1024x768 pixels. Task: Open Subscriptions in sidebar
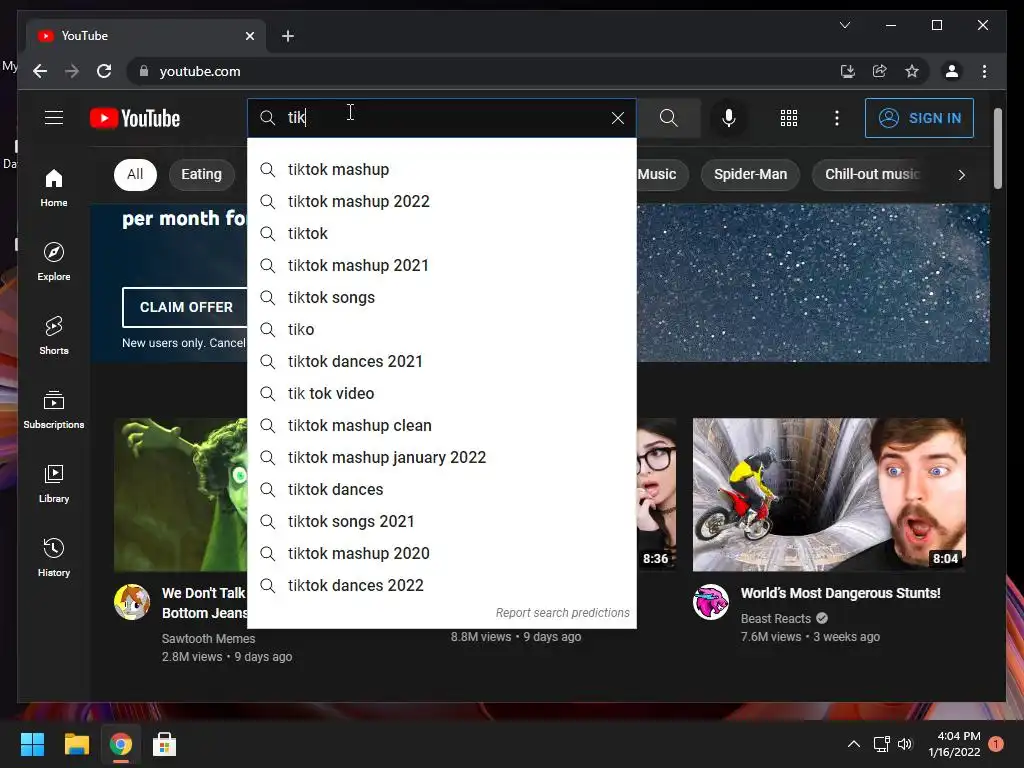54,409
